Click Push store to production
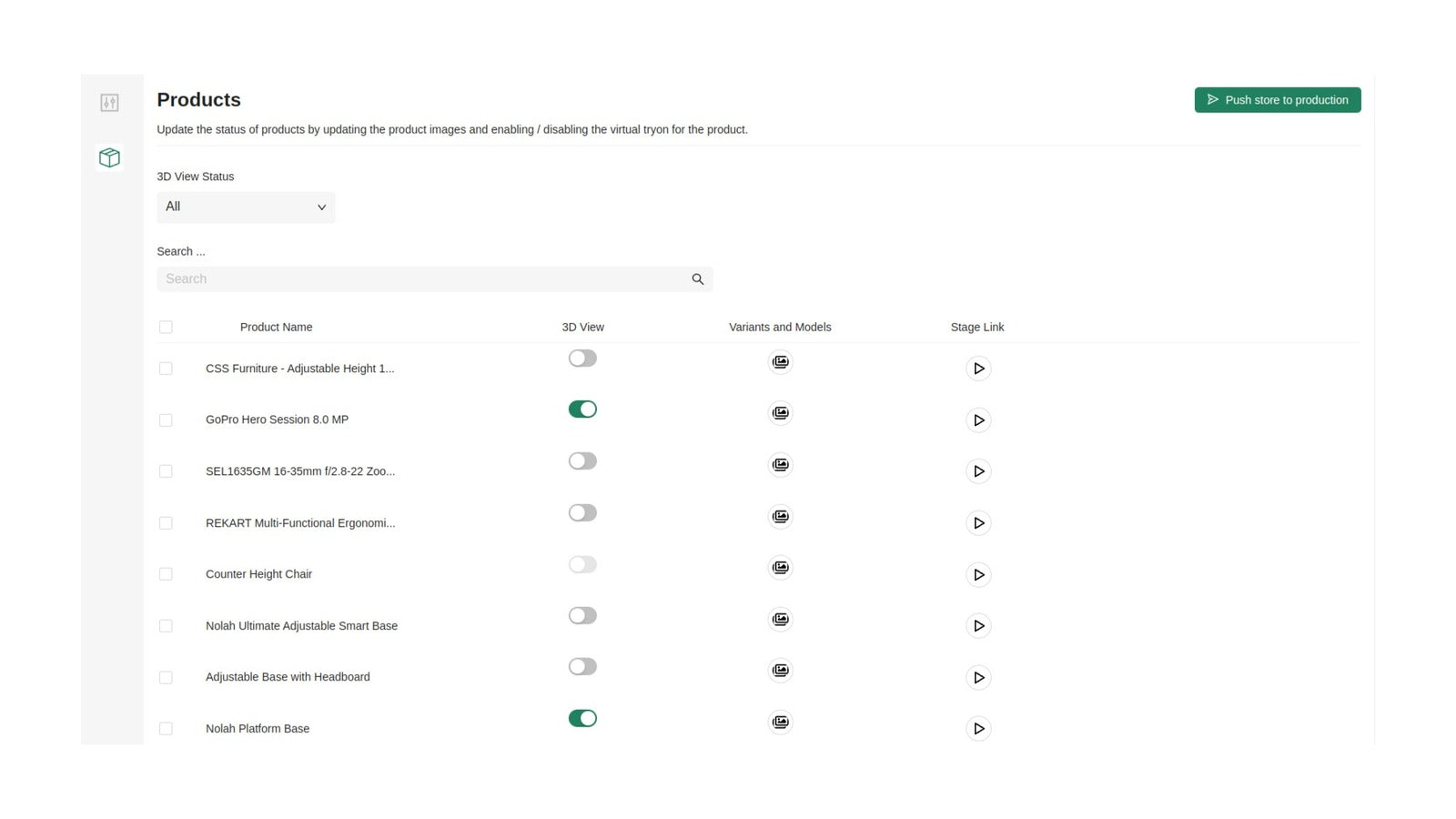Screen dimensions: 1456x819 [1278, 100]
